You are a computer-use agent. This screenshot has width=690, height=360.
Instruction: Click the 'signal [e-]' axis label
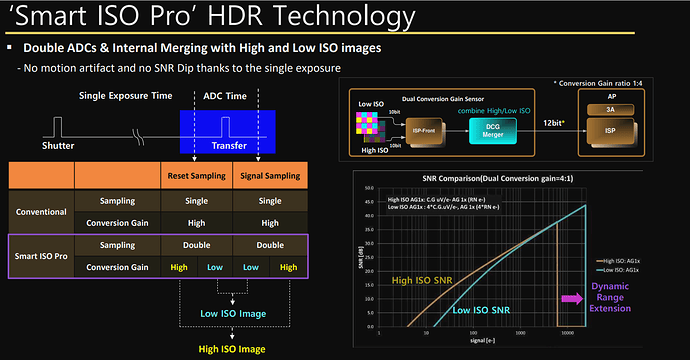tap(482, 340)
